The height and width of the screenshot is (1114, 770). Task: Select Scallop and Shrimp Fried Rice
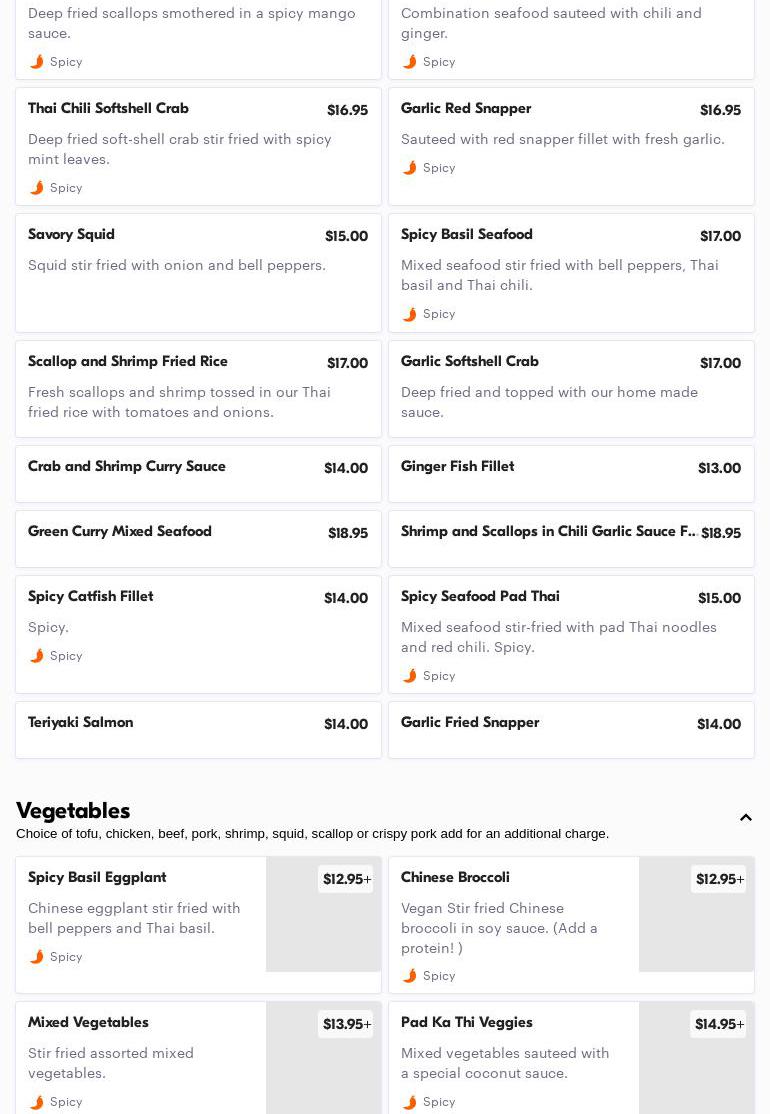[198, 388]
